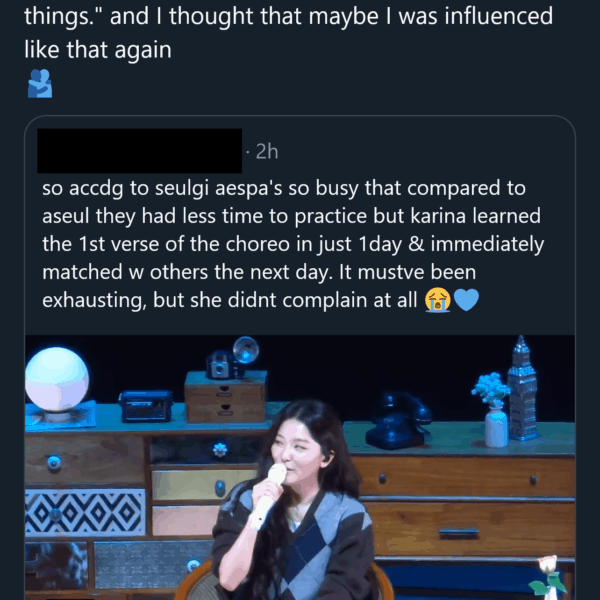The image size is (600, 600).
Task: Click the glowing globe lamp in the photo
Action: pos(56,381)
